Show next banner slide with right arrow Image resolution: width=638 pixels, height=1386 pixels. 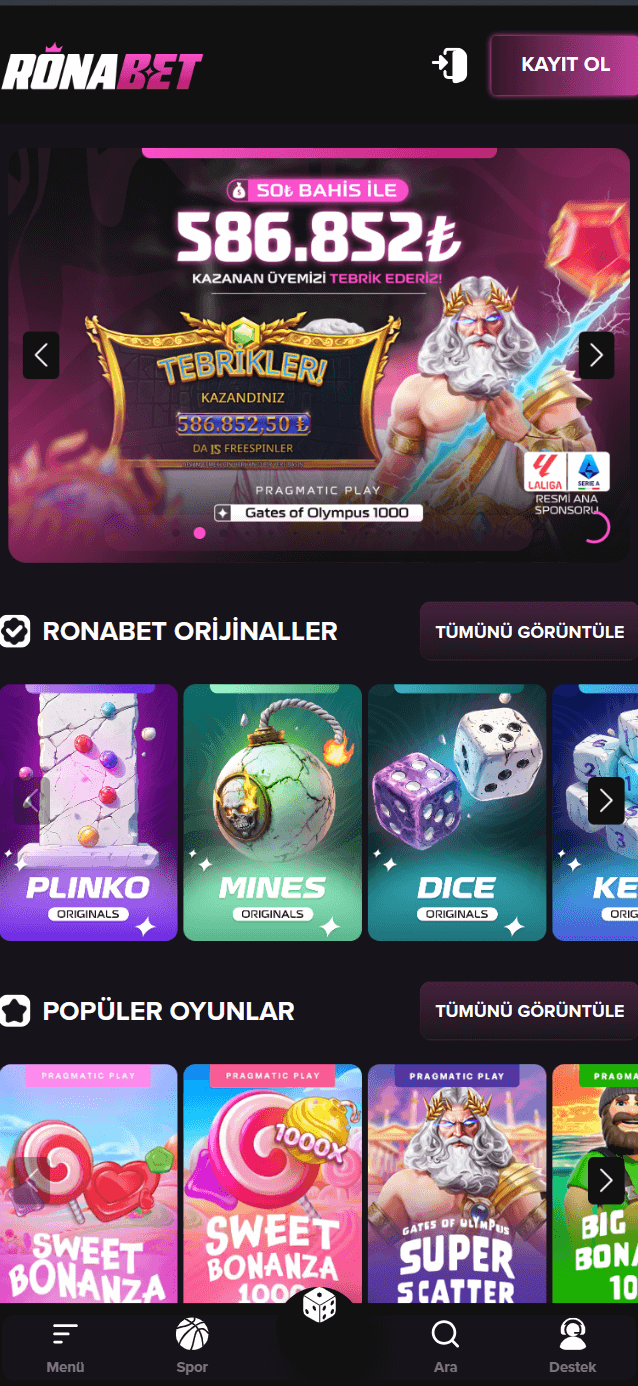pyautogui.click(x=597, y=355)
